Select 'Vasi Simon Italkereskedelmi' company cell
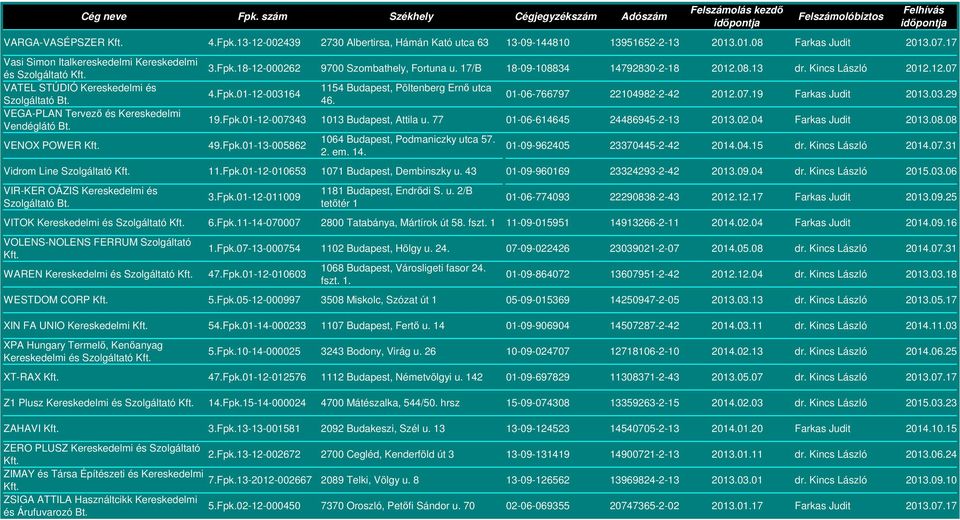This screenshot has height=520, width=960. click(x=100, y=69)
